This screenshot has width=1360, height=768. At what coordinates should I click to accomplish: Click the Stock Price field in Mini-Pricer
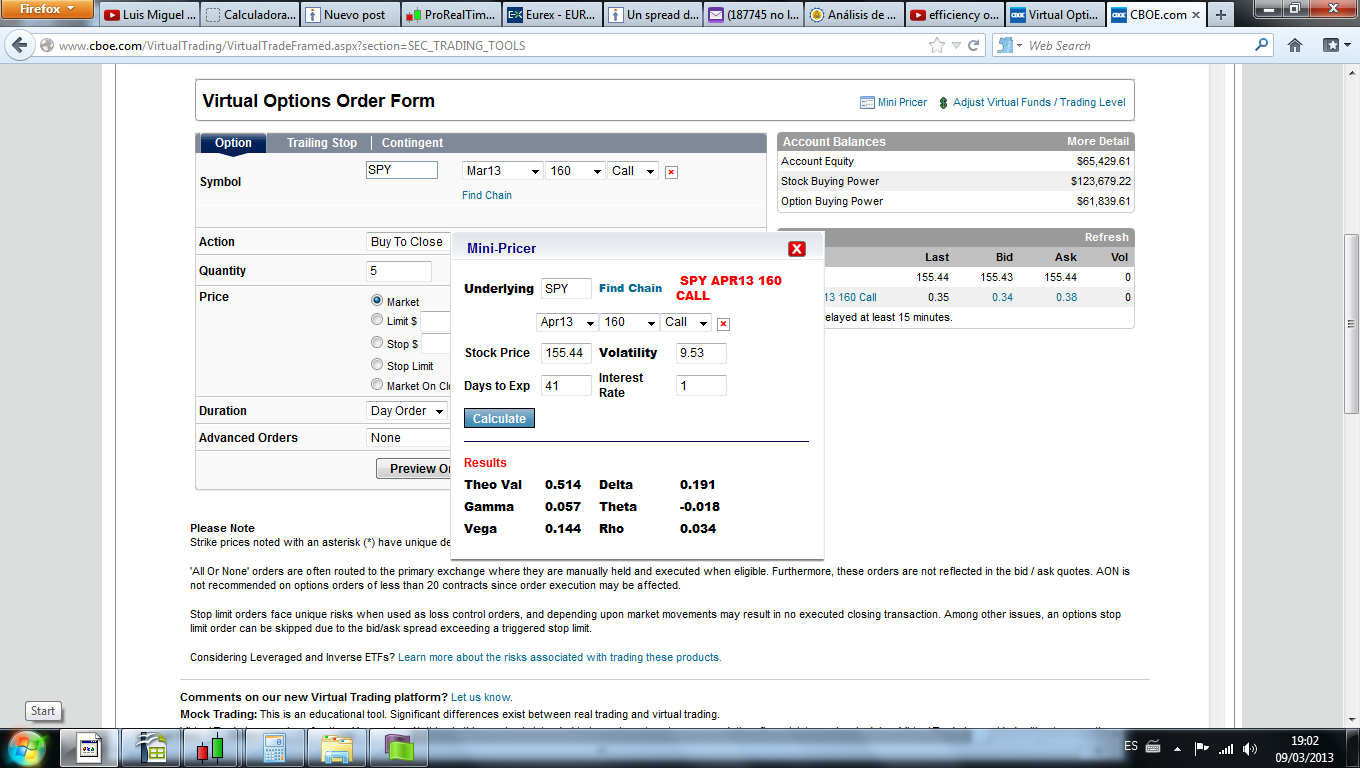pos(566,353)
